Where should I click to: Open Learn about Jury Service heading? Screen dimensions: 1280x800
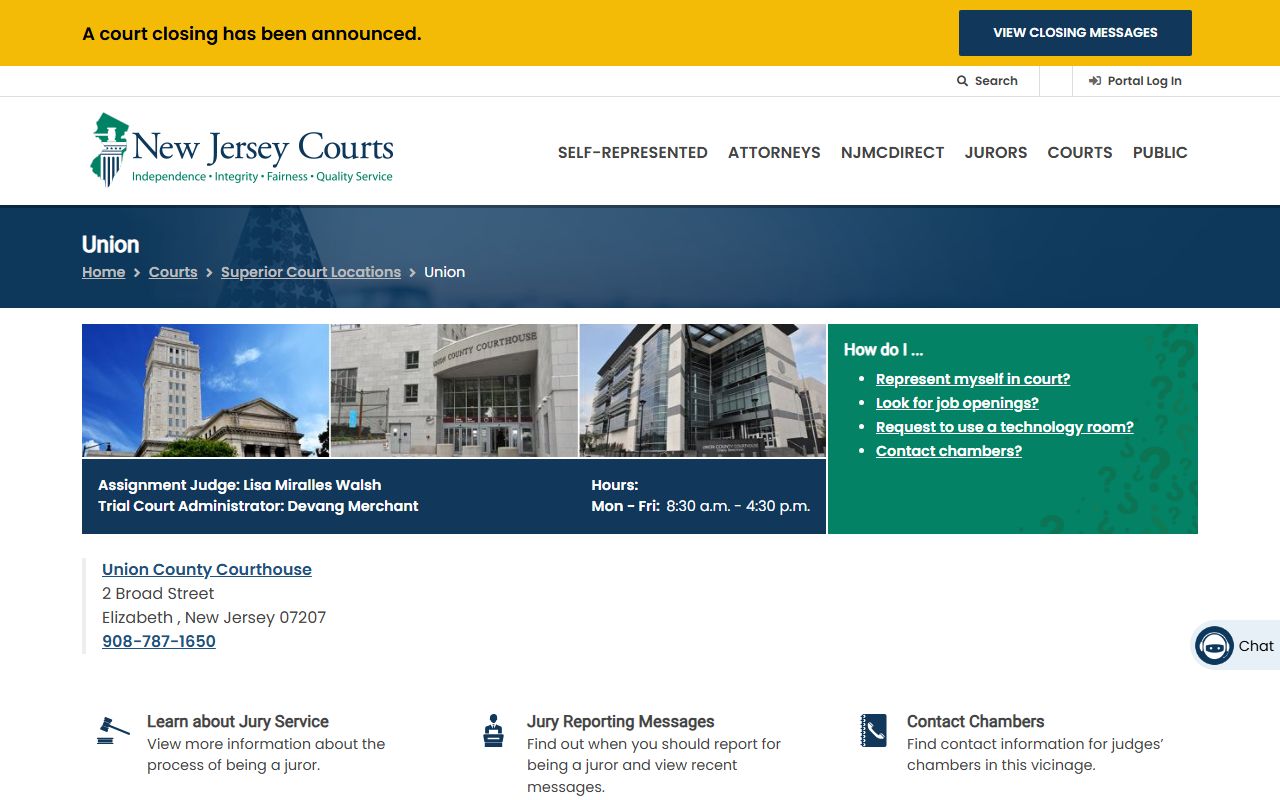coord(238,721)
